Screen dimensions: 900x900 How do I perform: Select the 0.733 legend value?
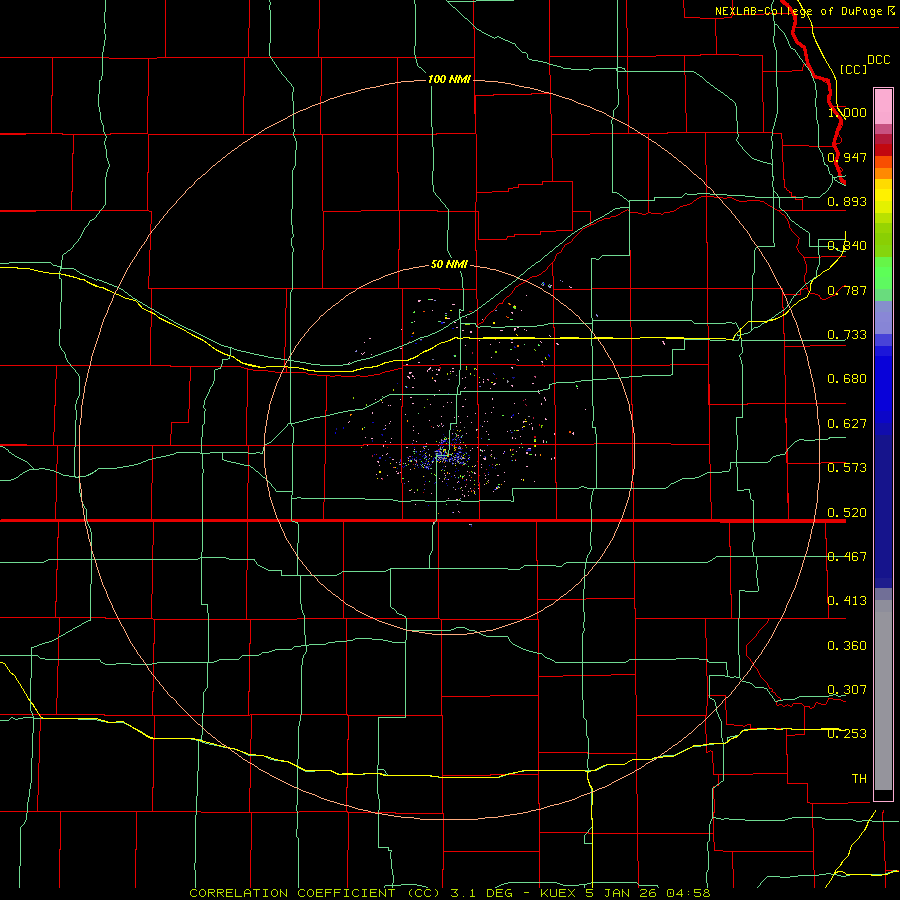[x=847, y=335]
